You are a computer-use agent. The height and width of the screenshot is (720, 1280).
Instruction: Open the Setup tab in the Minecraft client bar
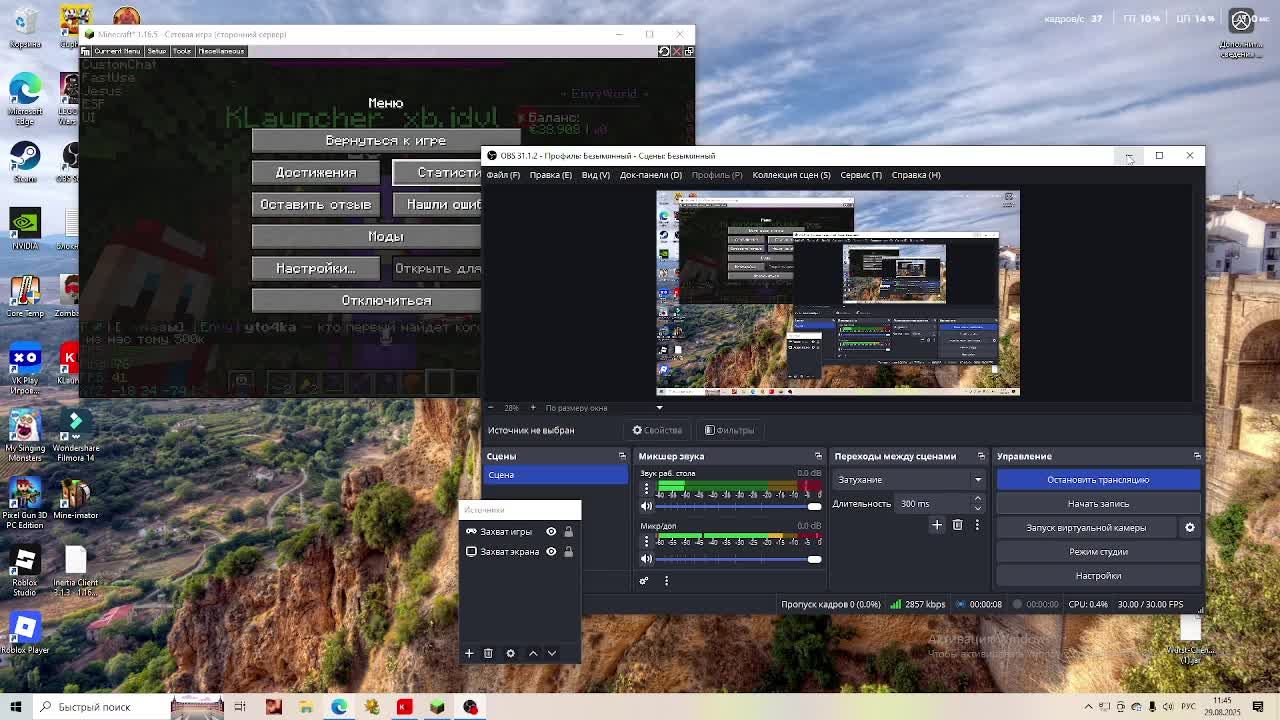point(157,51)
